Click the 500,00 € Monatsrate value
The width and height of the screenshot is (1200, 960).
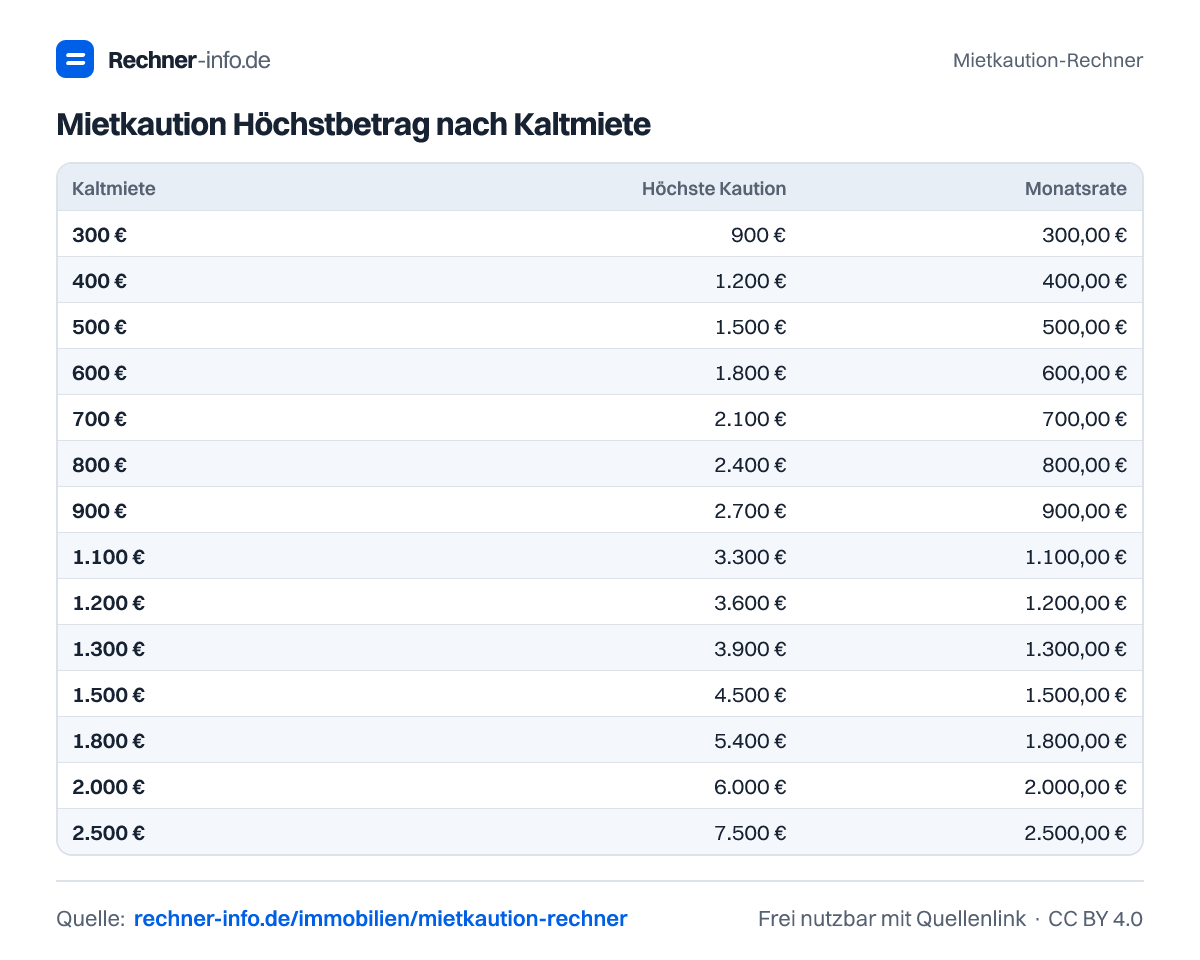click(x=1085, y=327)
